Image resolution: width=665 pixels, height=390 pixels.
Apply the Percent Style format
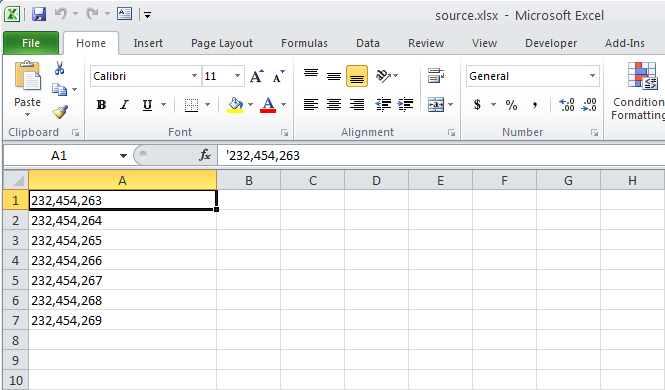pos(511,105)
